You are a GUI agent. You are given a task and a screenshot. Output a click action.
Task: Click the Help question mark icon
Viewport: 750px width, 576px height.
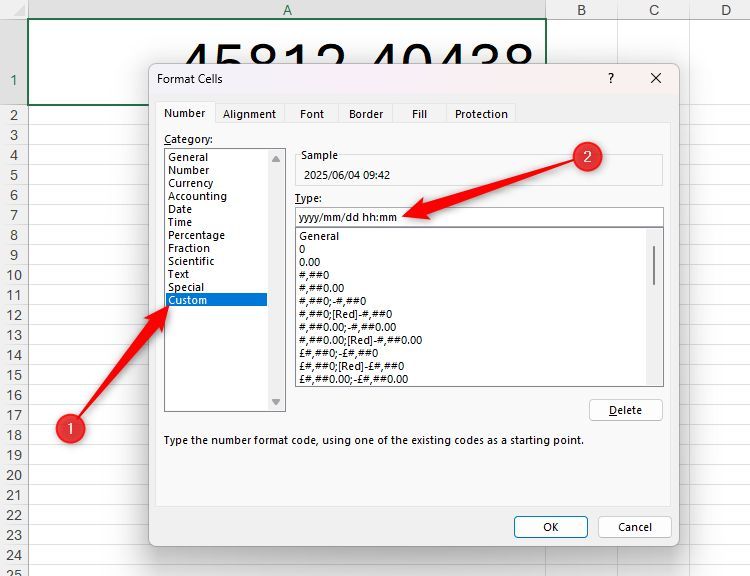(x=611, y=79)
